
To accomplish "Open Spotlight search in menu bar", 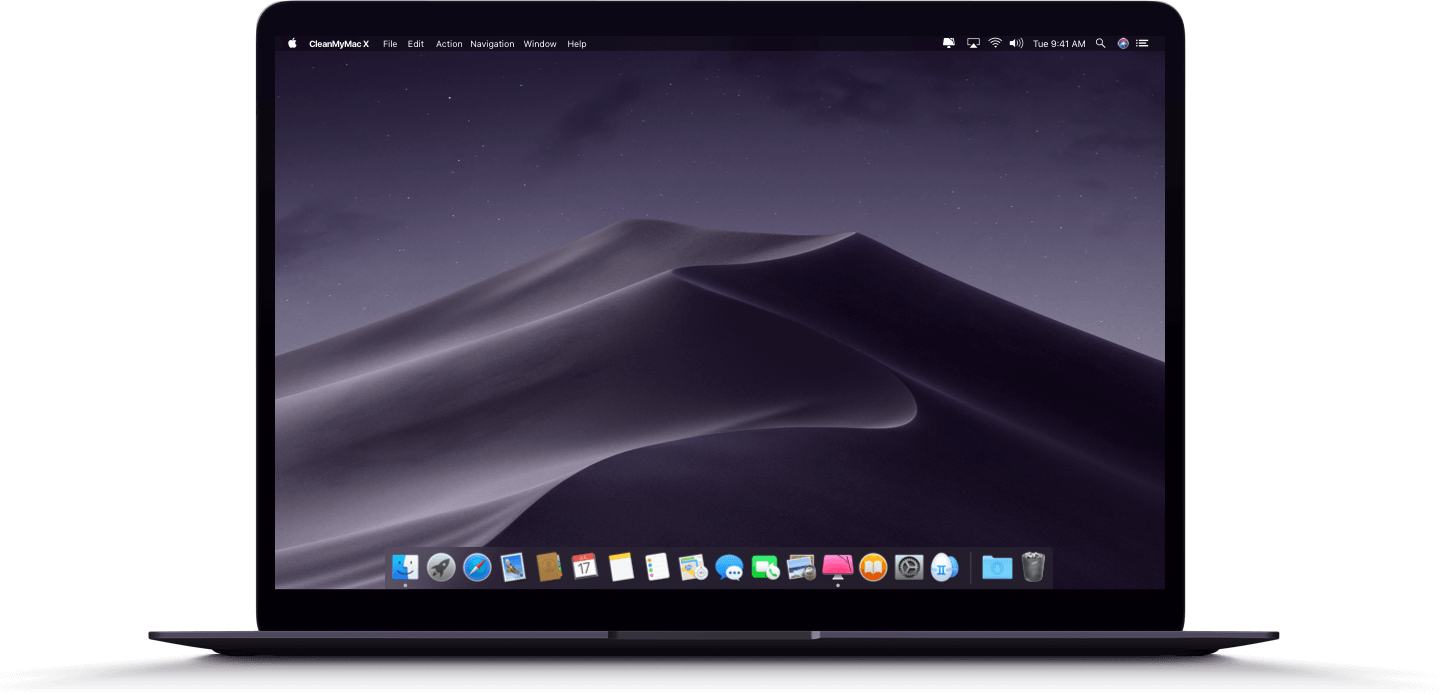I will (1100, 43).
